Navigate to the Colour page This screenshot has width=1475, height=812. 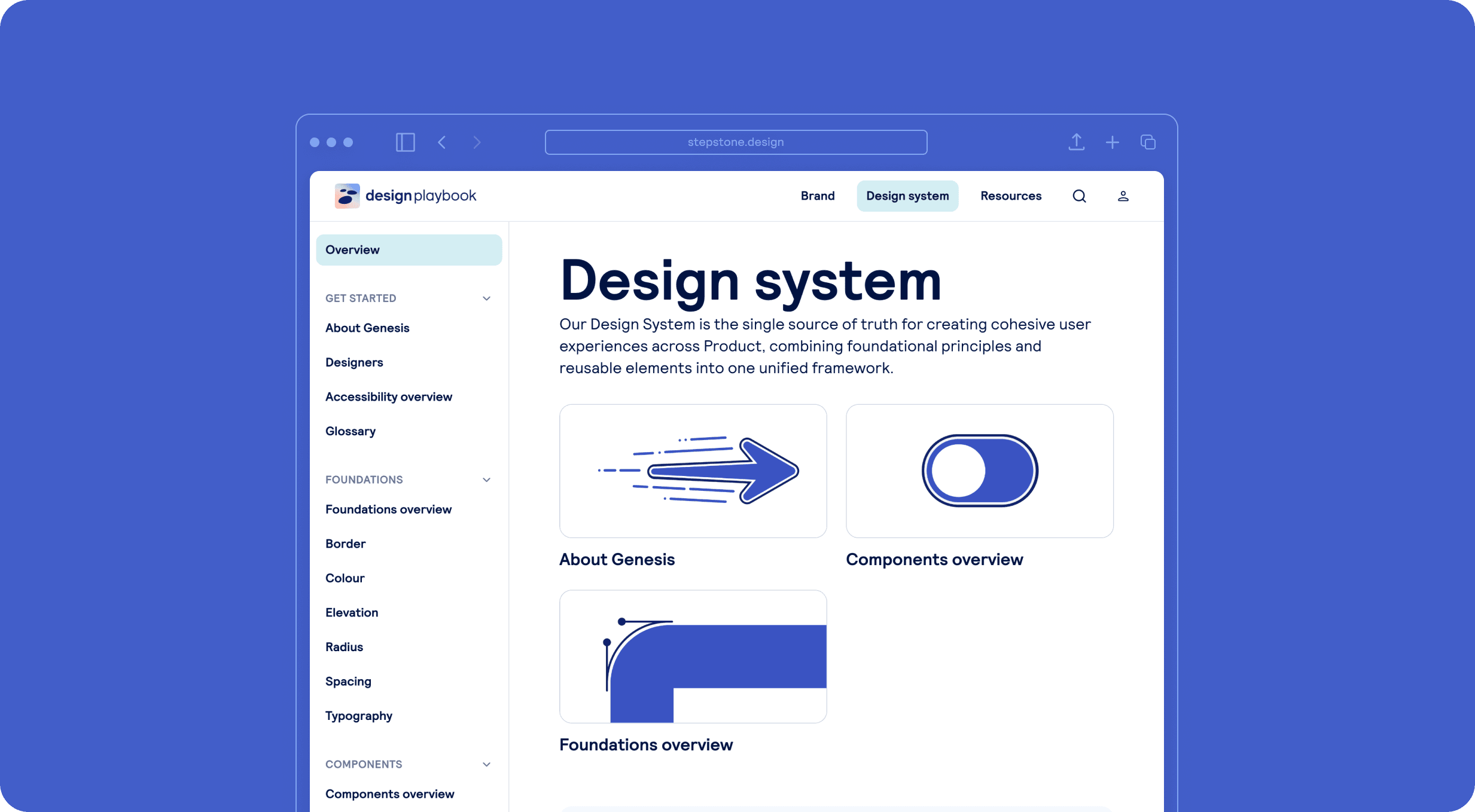click(x=345, y=578)
